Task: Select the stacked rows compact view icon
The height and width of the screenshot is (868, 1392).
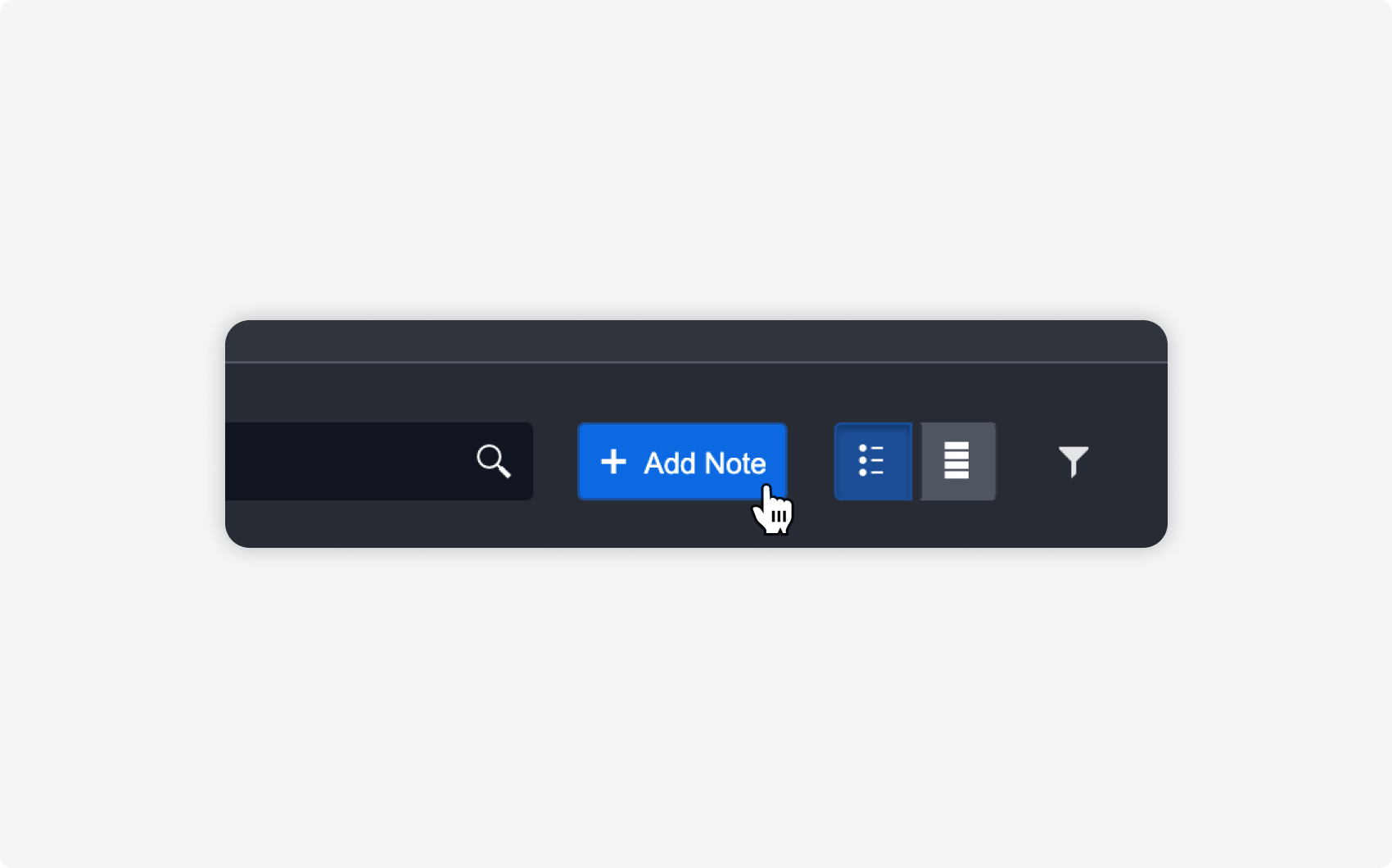Action: [x=958, y=461]
